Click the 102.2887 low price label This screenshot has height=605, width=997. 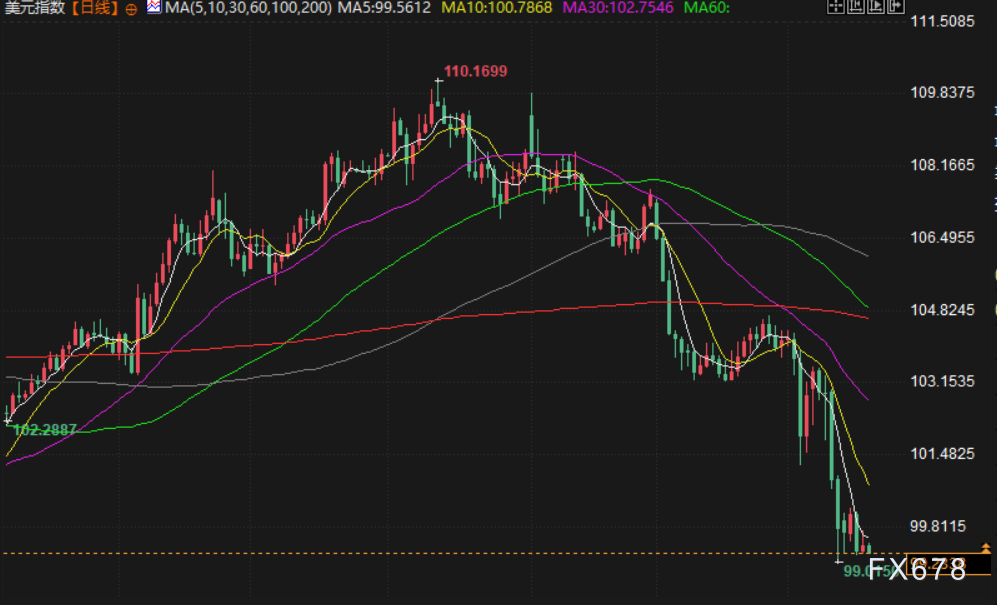(x=45, y=428)
